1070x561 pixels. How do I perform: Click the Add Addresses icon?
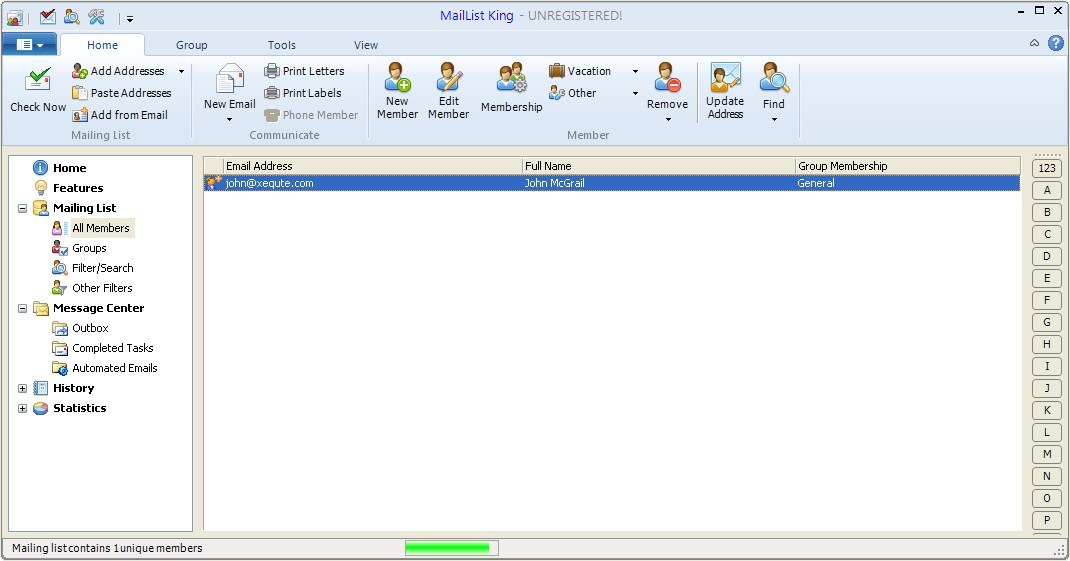[x=80, y=71]
